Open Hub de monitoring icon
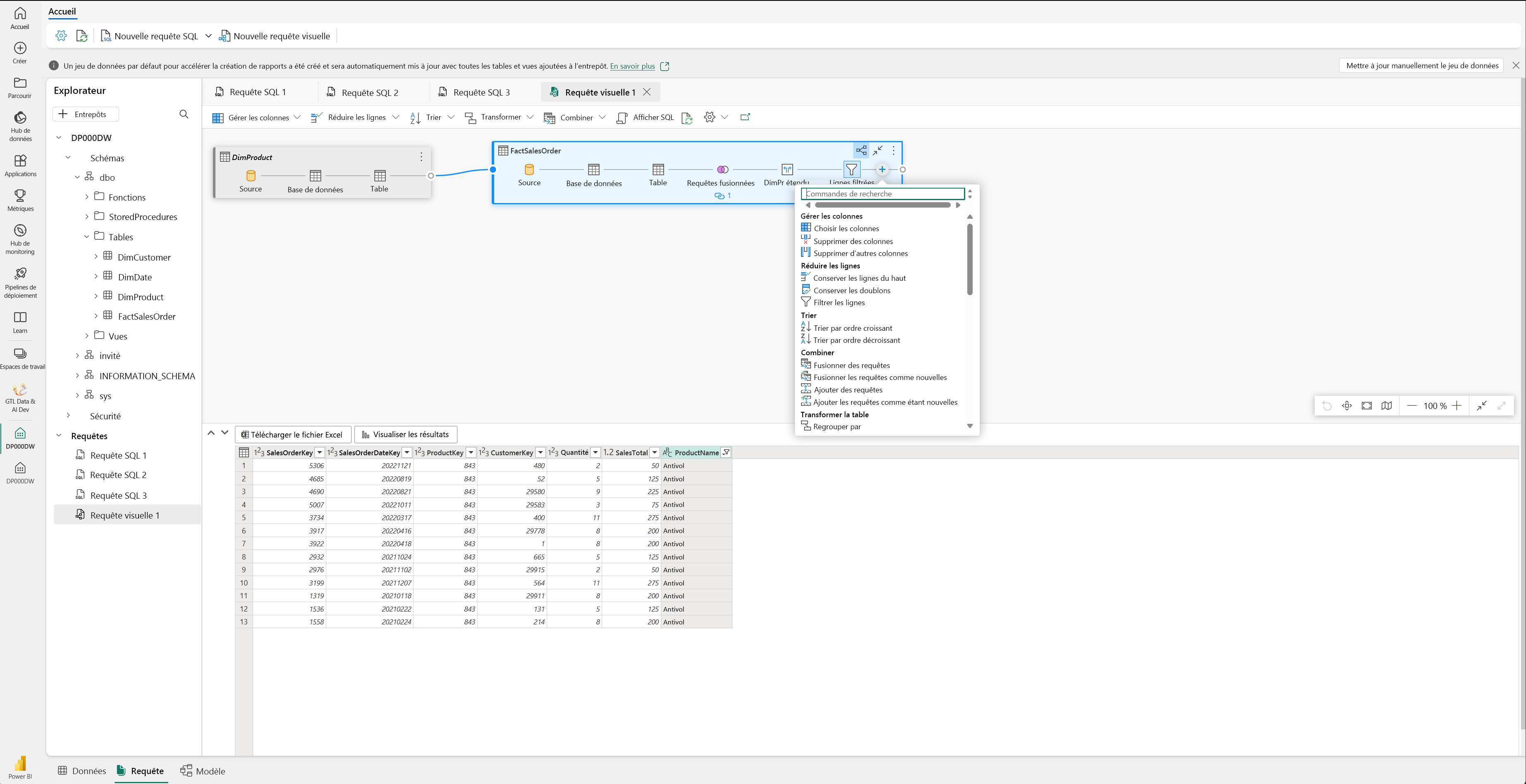This screenshot has height=784, width=1526. (x=20, y=230)
